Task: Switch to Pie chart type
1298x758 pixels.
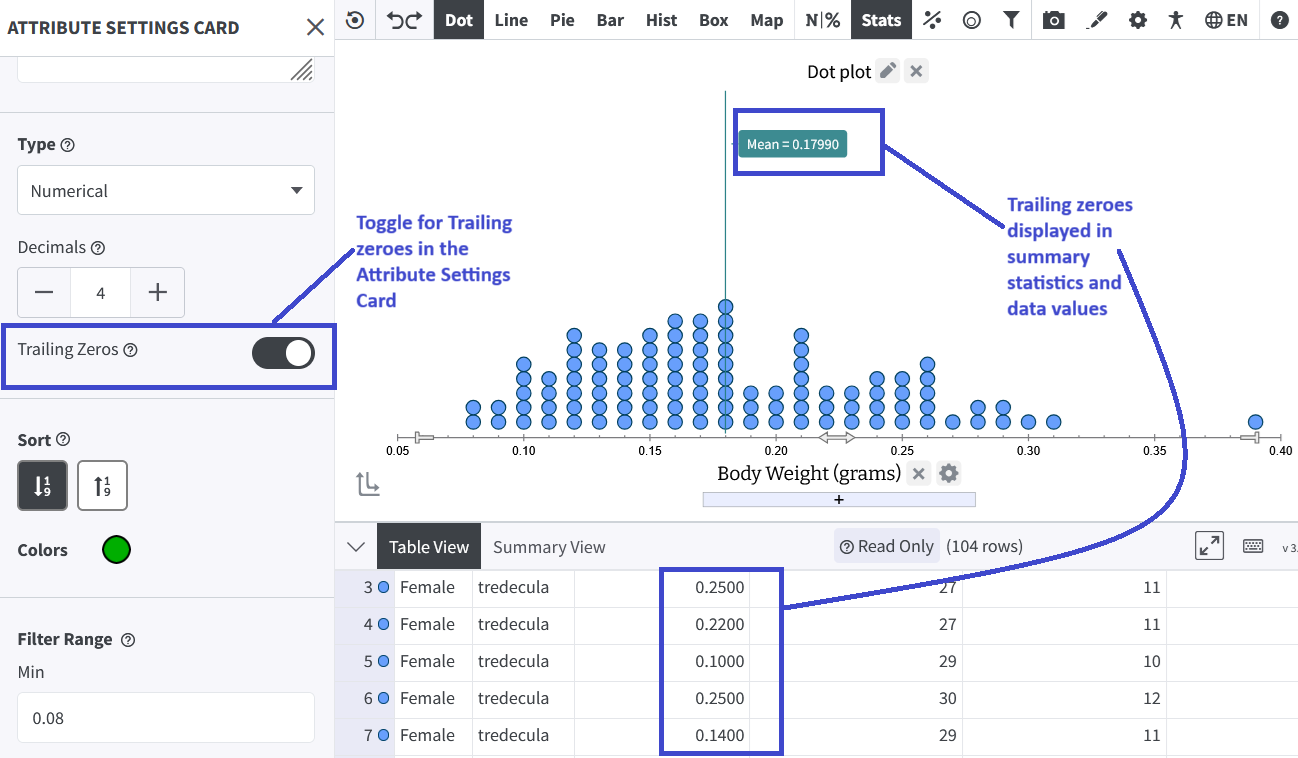Action: pos(562,20)
